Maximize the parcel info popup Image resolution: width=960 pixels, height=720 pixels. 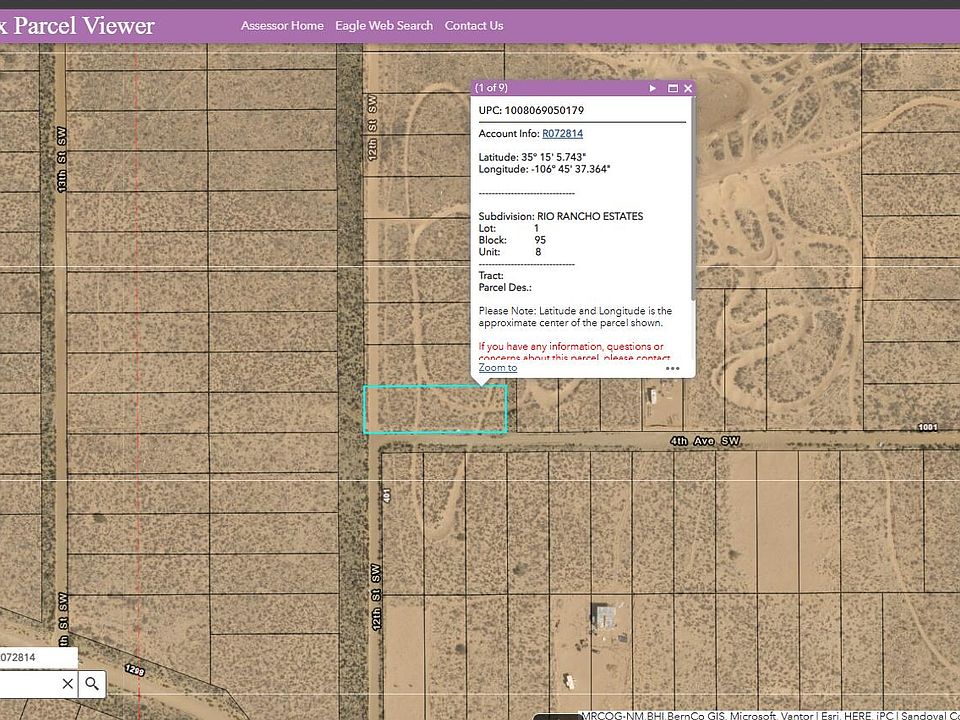672,88
